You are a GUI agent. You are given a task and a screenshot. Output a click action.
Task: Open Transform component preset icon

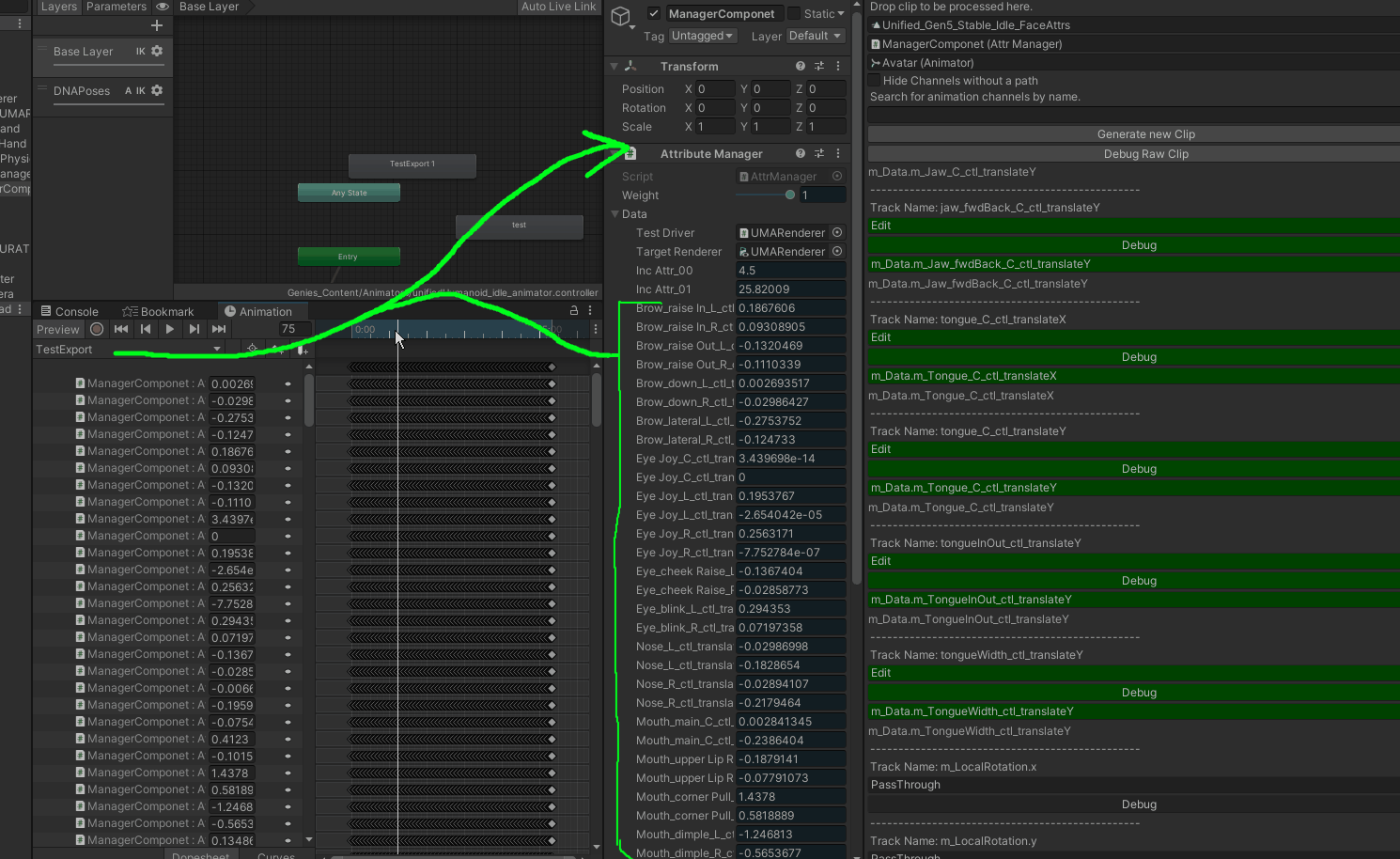(819, 66)
